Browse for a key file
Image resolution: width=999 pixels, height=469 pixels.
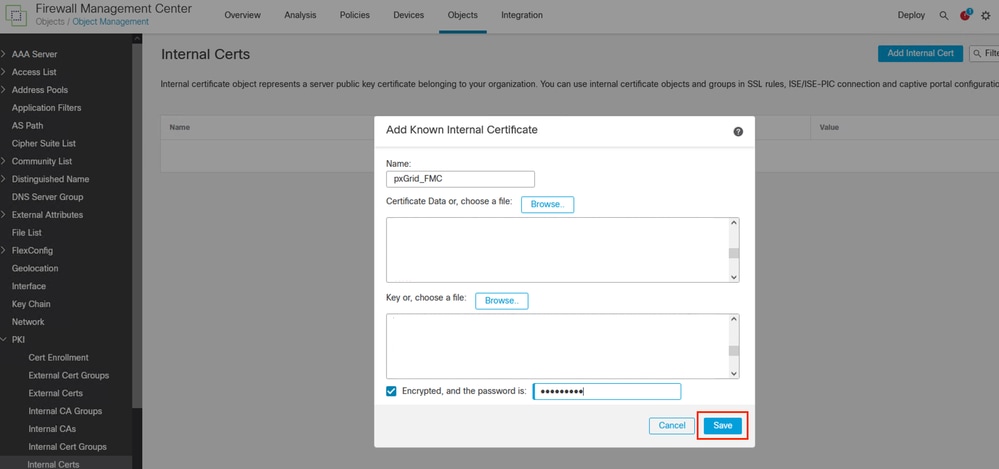pyautogui.click(x=501, y=301)
